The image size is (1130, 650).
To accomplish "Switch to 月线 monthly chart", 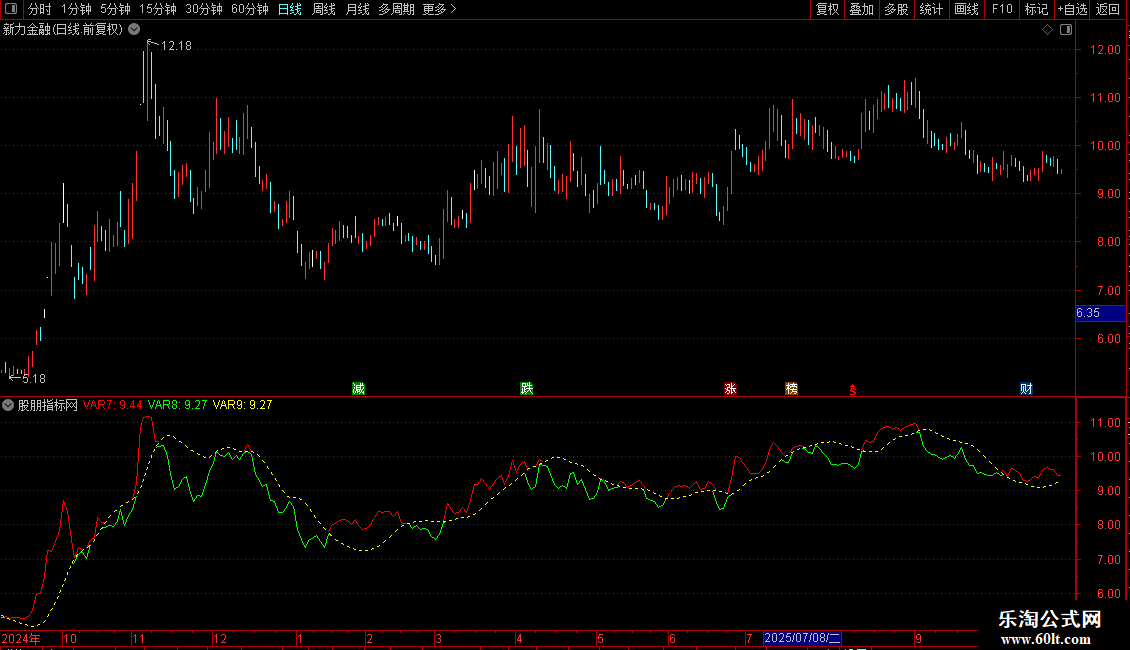I will pyautogui.click(x=357, y=9).
